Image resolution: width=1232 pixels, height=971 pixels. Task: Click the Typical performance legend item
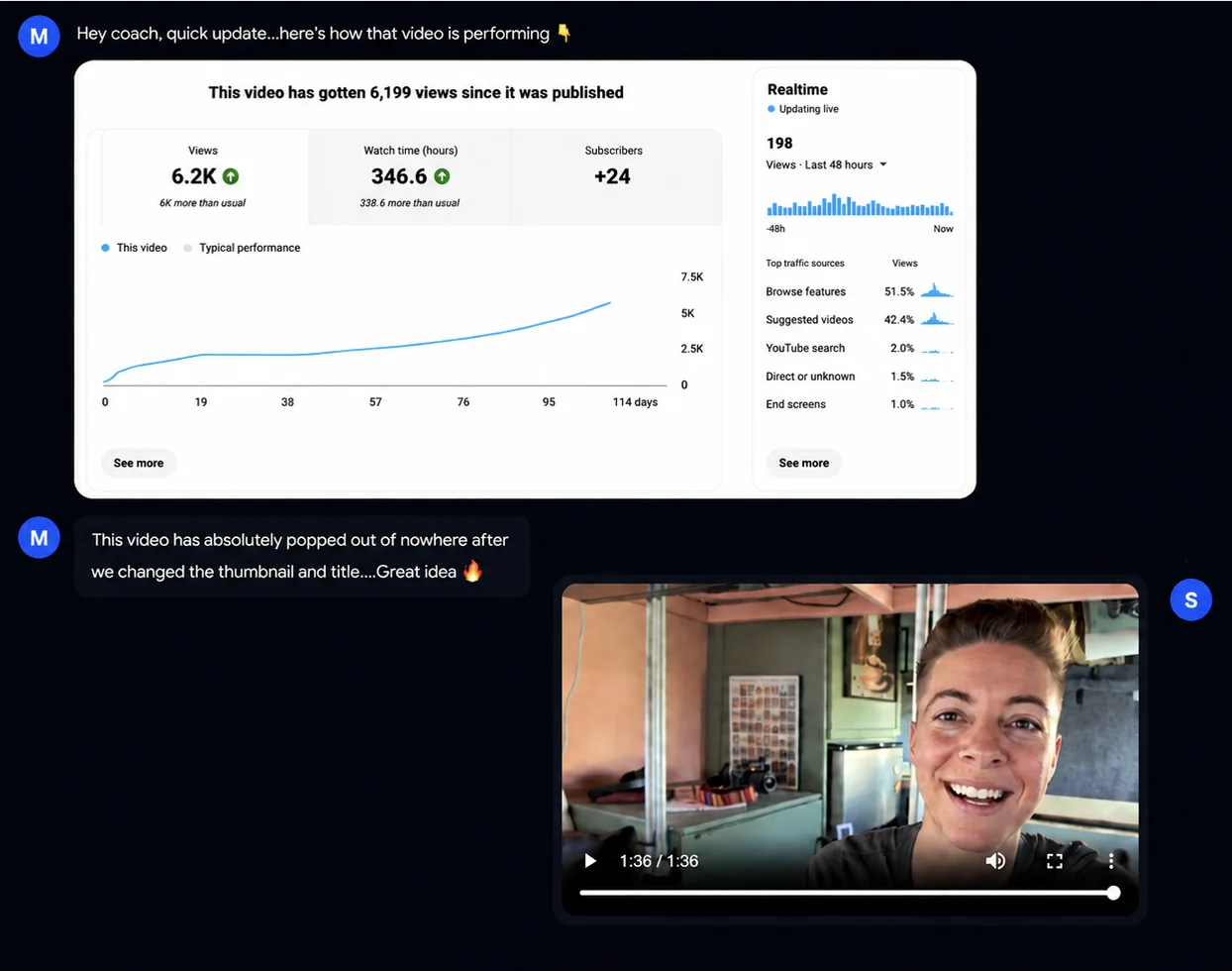242,248
